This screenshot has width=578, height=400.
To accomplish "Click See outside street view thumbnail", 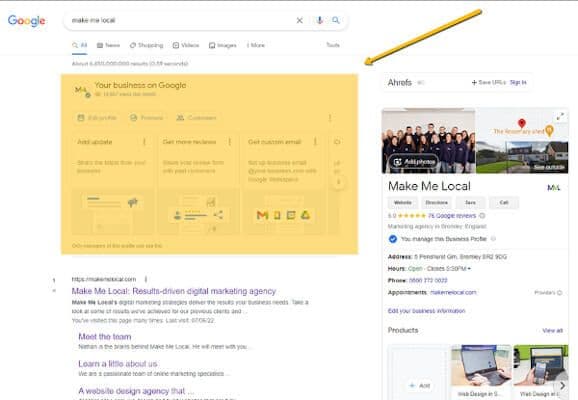I will point(522,158).
